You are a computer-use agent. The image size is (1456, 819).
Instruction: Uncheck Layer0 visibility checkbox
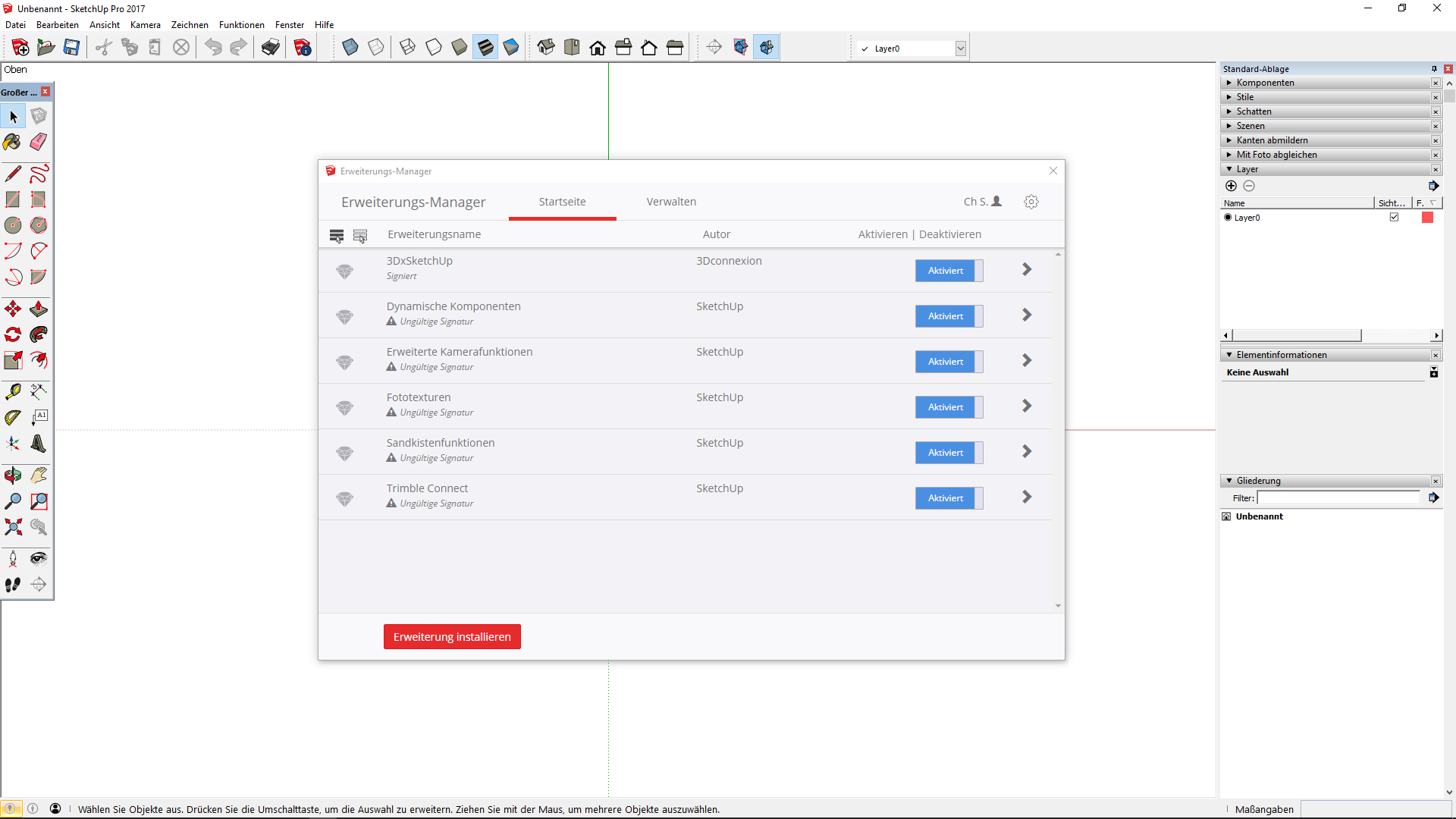tap(1394, 218)
